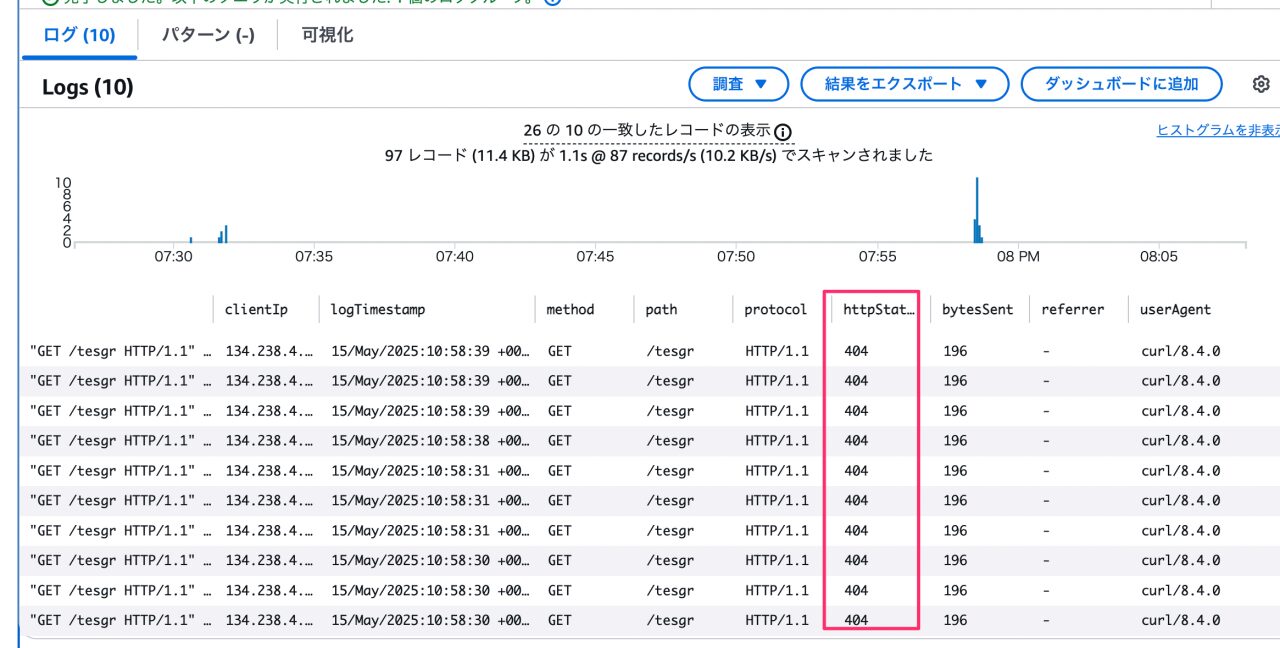This screenshot has height=648, width=1280.
Task: Sort by the httpStatus column header
Action: pos(879,310)
